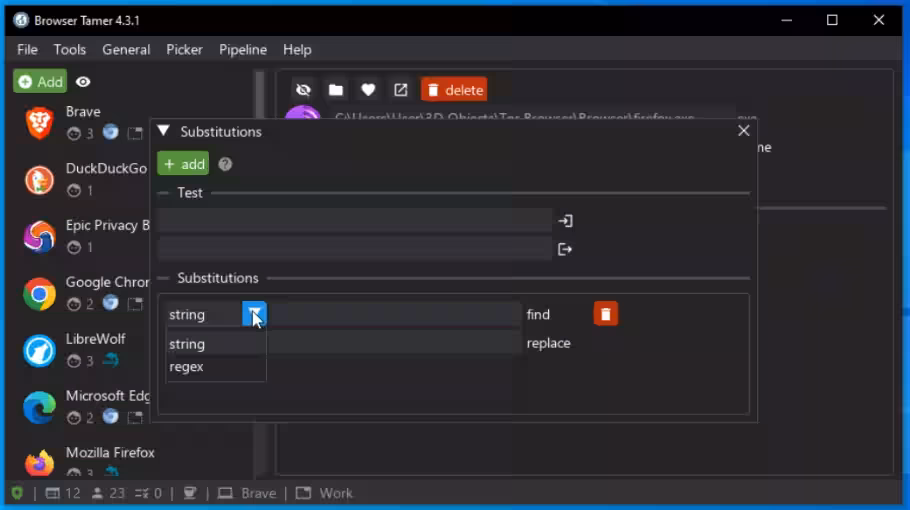The width and height of the screenshot is (910, 510).
Task: Open the Picker menu
Action: pos(184,49)
